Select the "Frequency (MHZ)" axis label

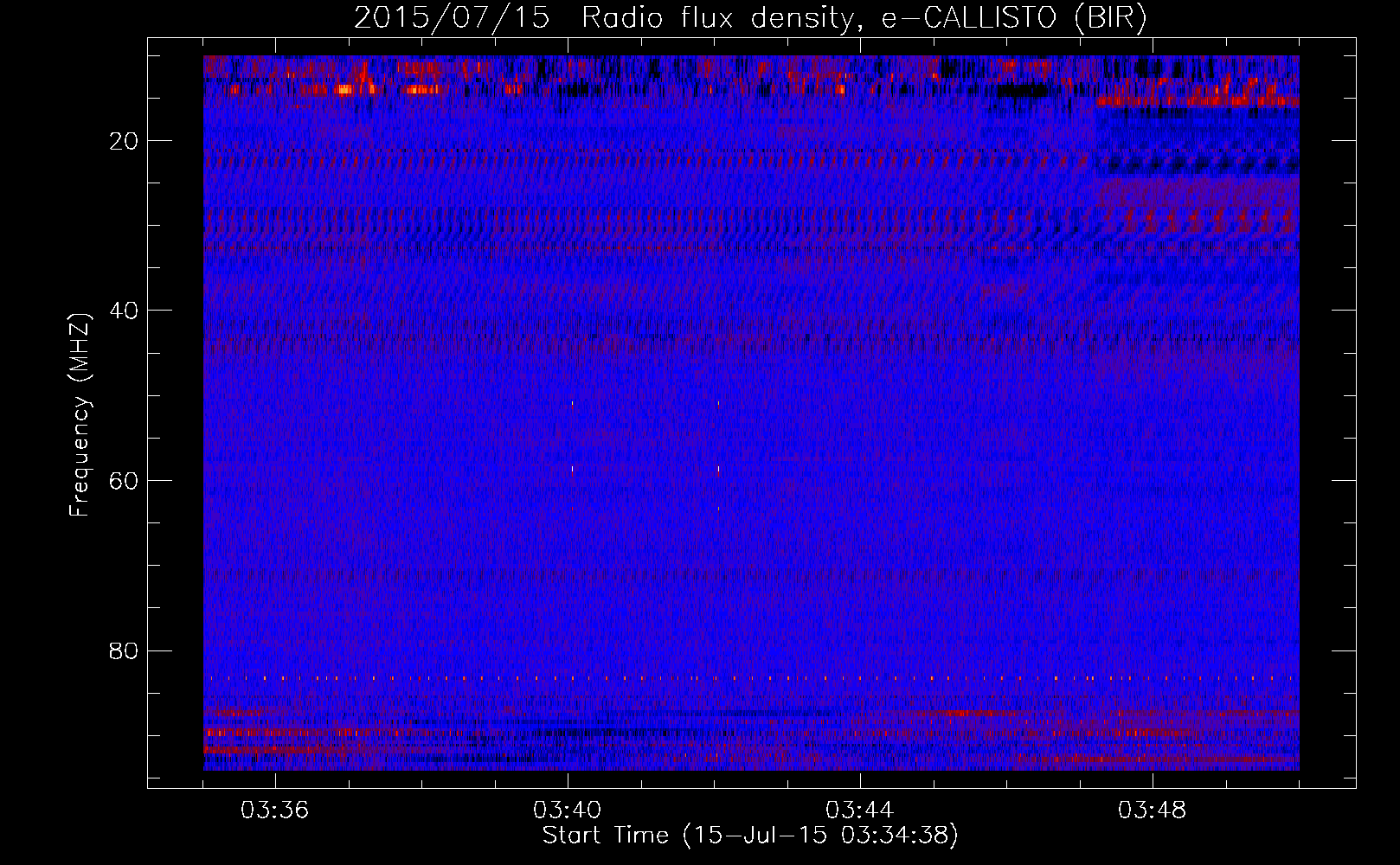tap(80, 415)
